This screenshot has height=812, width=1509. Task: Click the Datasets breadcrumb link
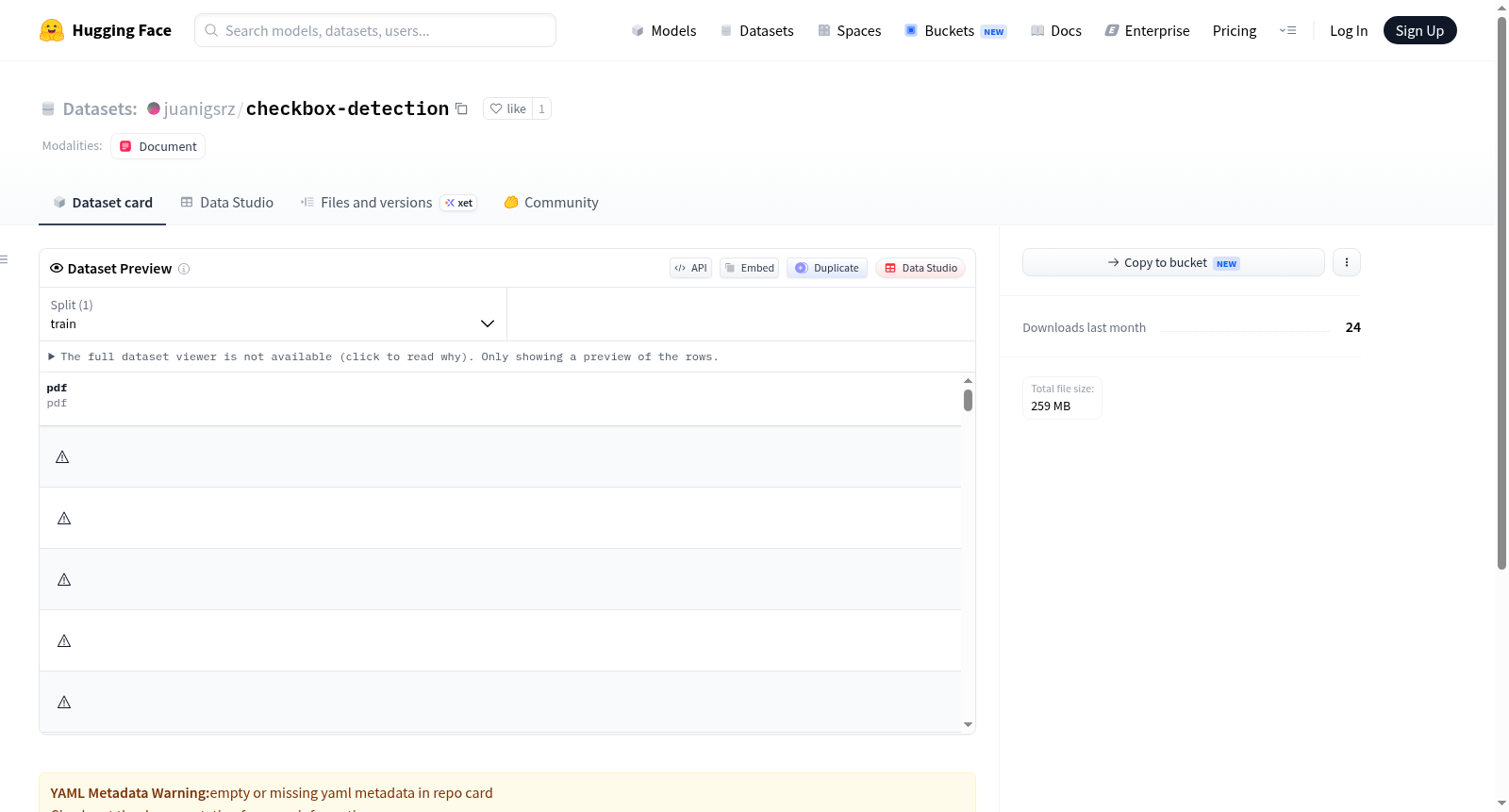[x=100, y=109]
